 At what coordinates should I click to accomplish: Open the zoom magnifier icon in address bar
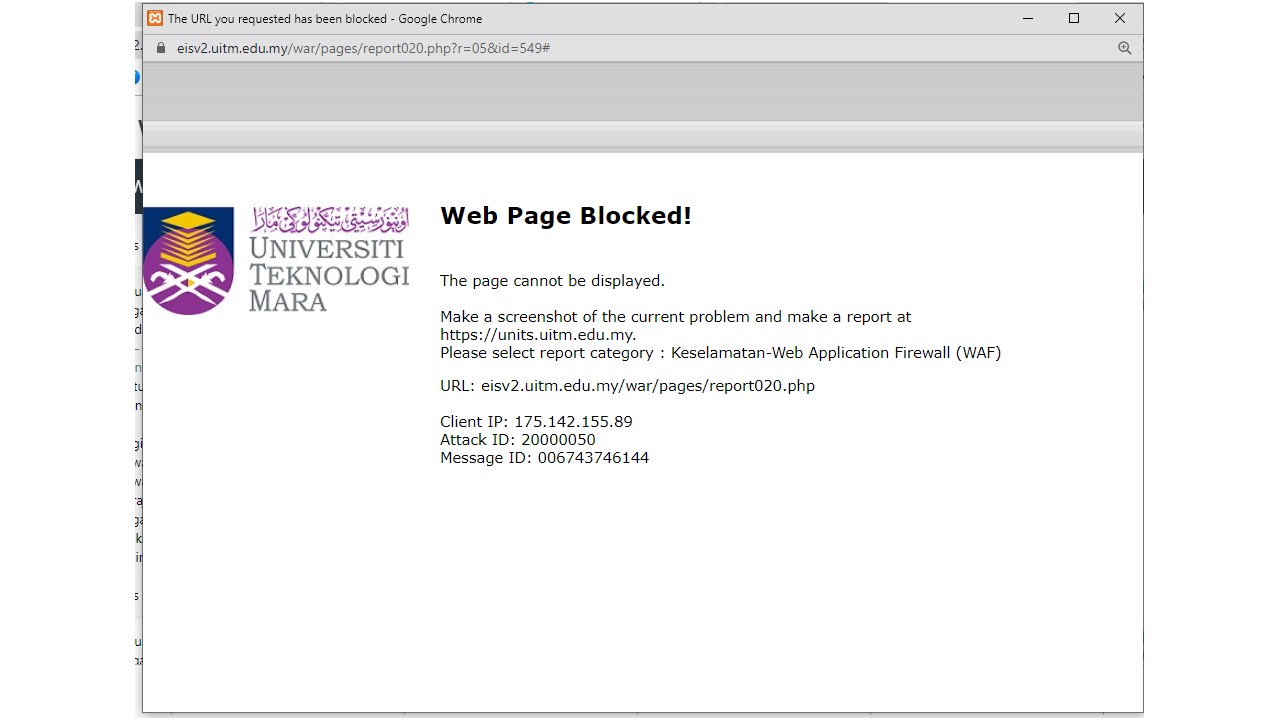tap(1124, 48)
